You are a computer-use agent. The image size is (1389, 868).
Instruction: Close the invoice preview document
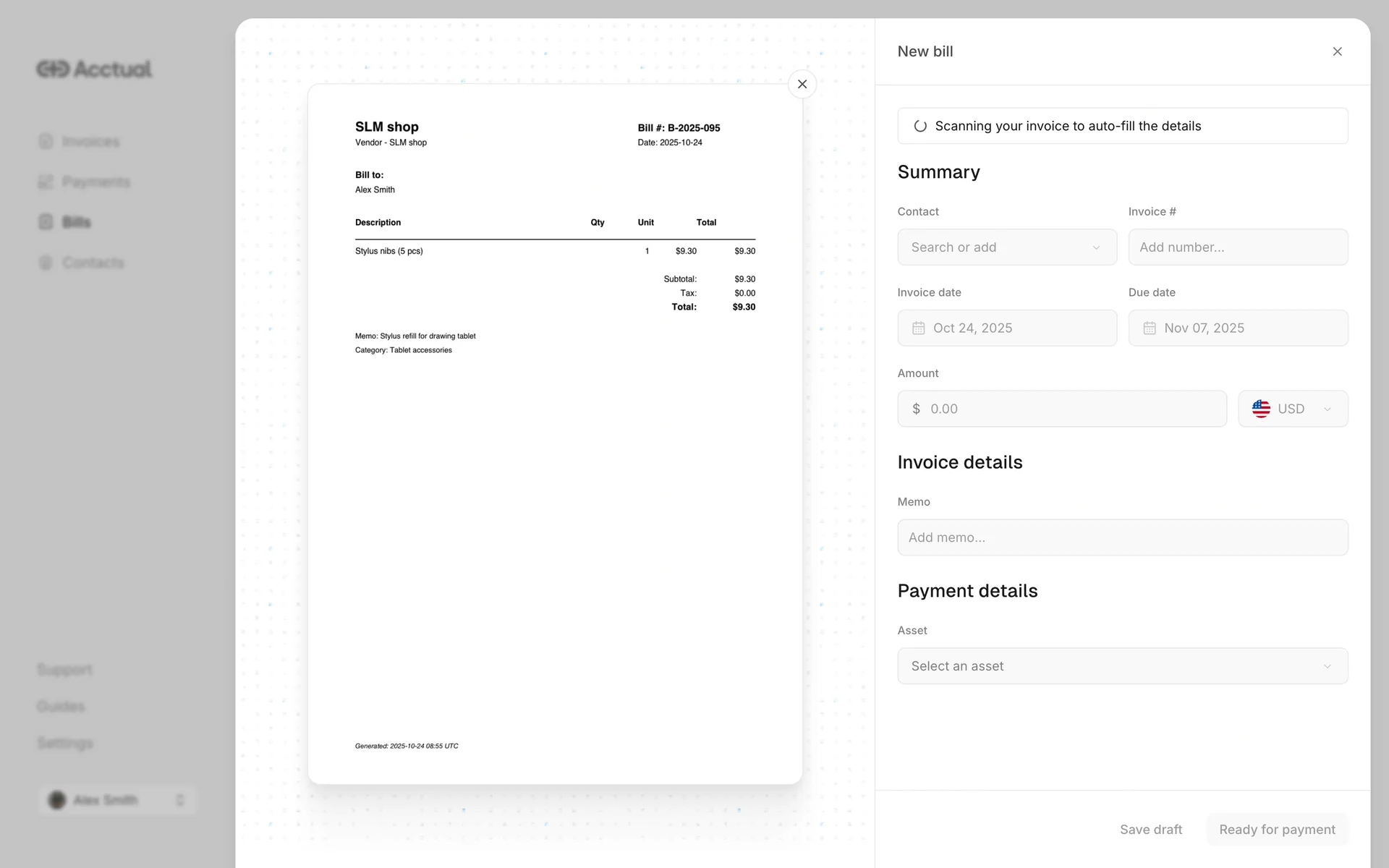(802, 84)
